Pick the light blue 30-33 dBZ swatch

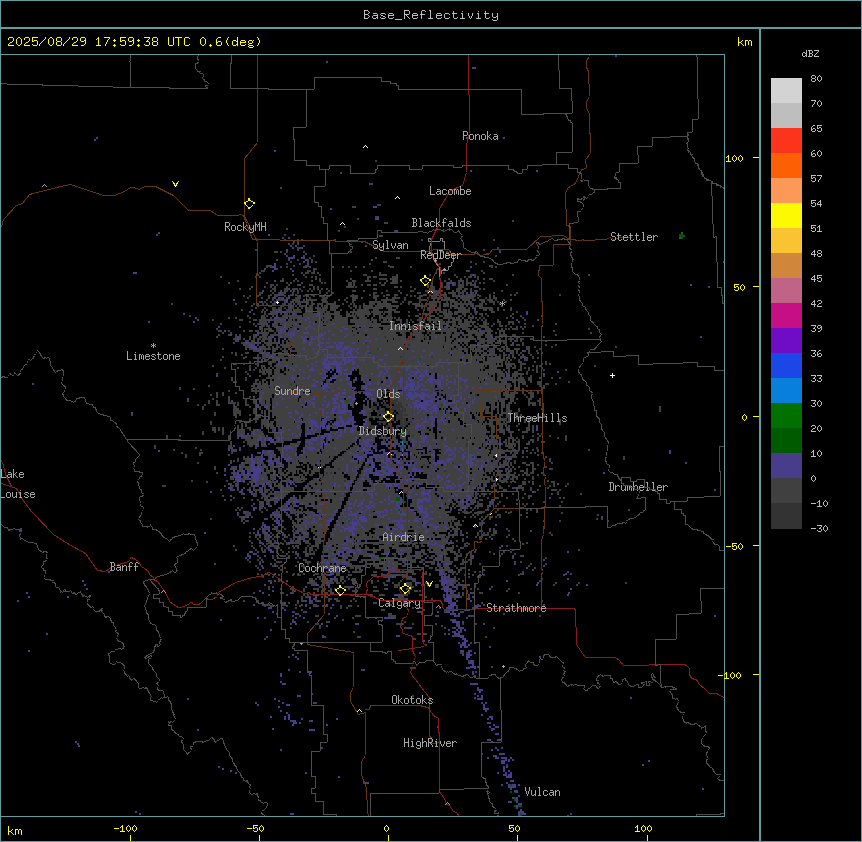(x=786, y=390)
